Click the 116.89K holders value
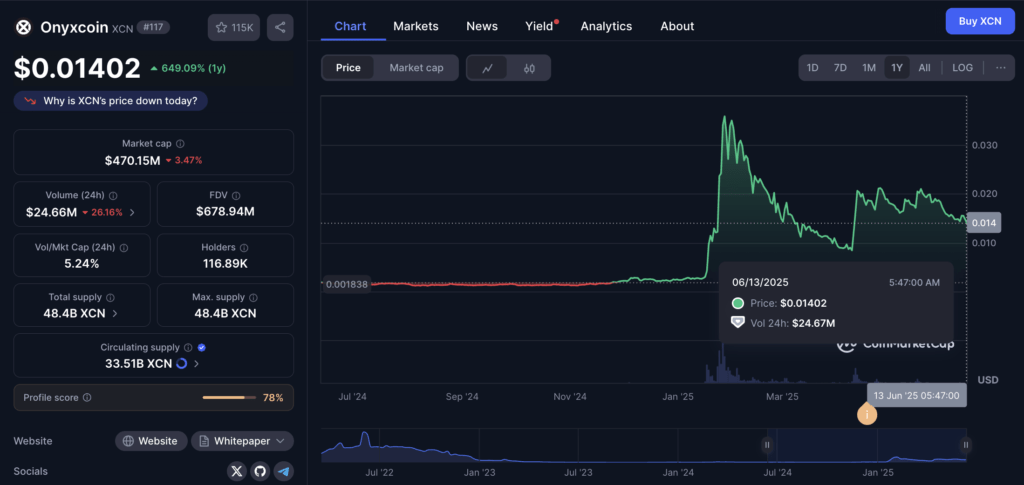1024x485 pixels. click(225, 263)
